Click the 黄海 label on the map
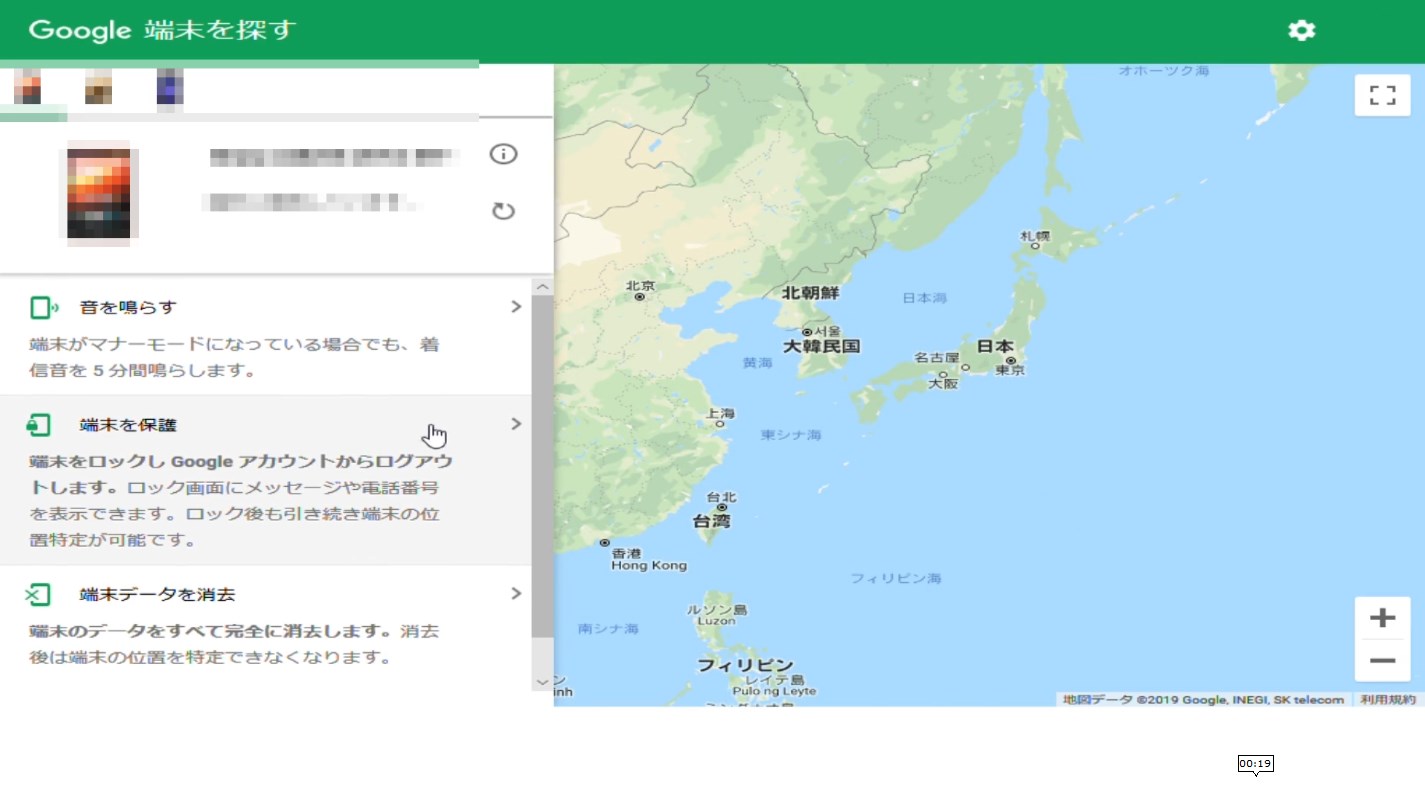The height and width of the screenshot is (799, 1425). click(757, 363)
